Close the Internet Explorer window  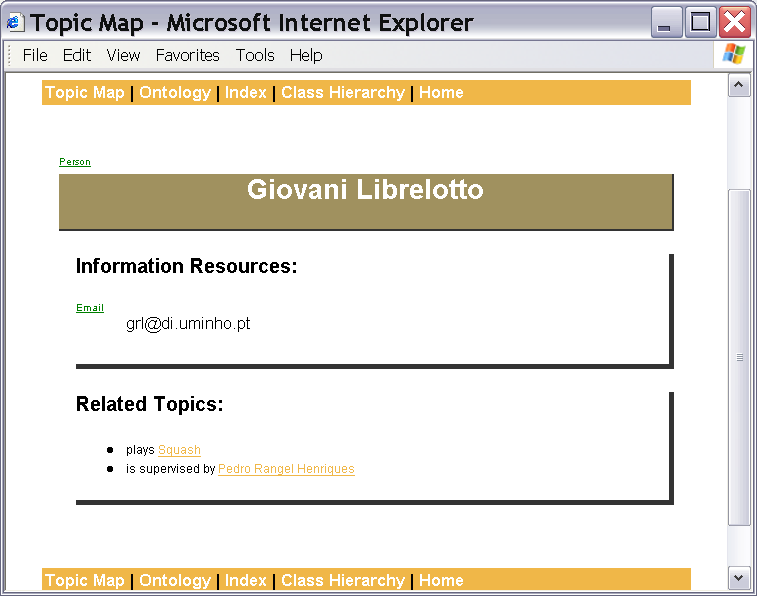pos(734,22)
